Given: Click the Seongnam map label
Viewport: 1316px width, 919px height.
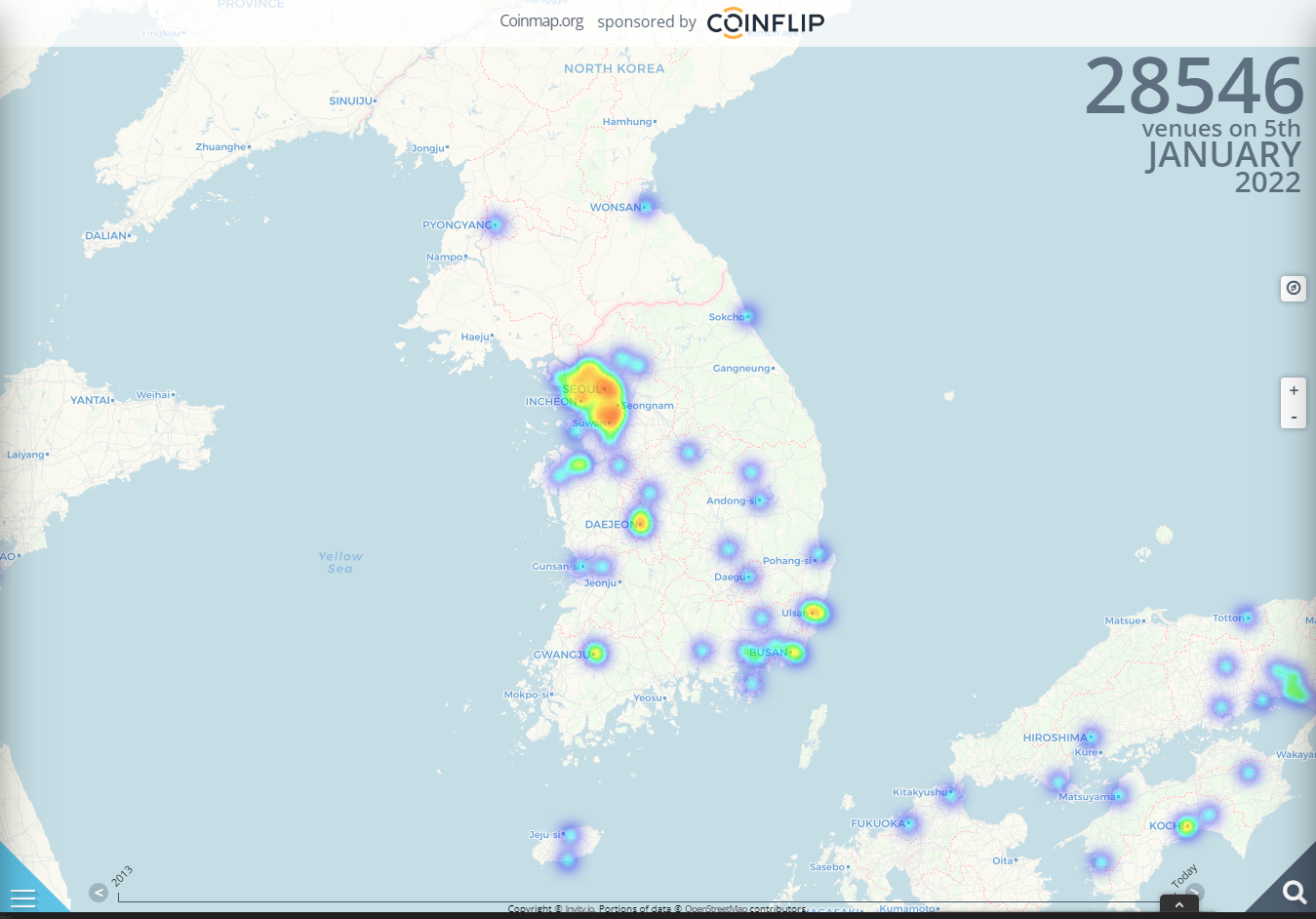Looking at the screenshot, I should click(x=648, y=405).
